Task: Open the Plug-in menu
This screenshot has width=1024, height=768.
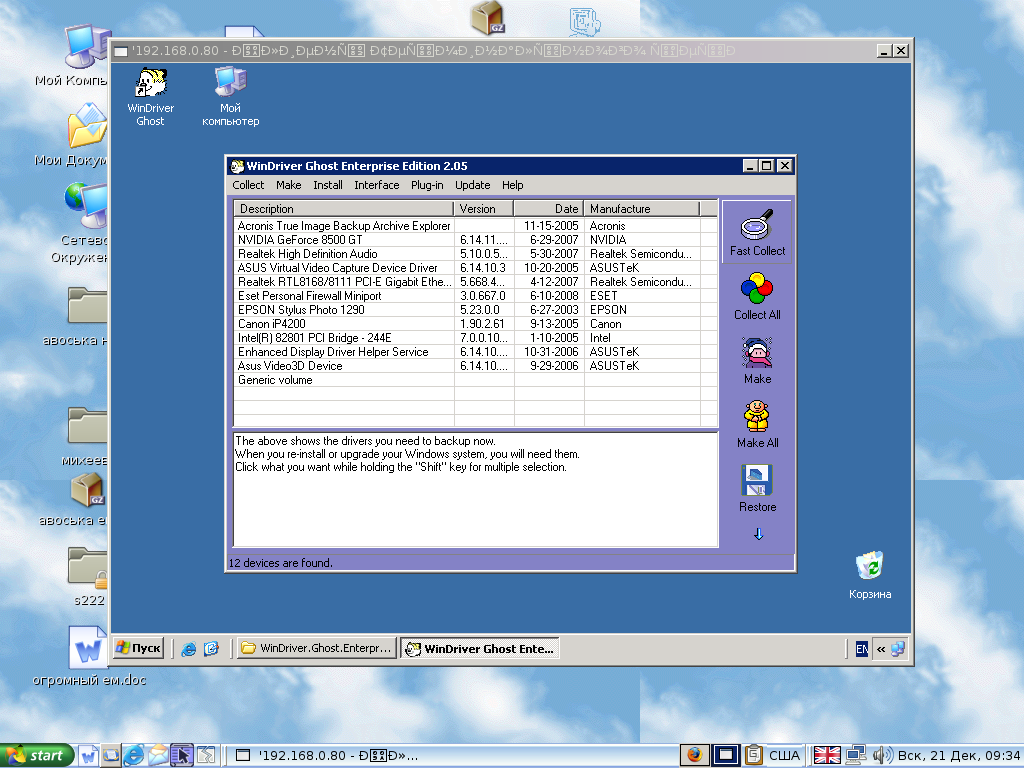Action: click(x=427, y=185)
